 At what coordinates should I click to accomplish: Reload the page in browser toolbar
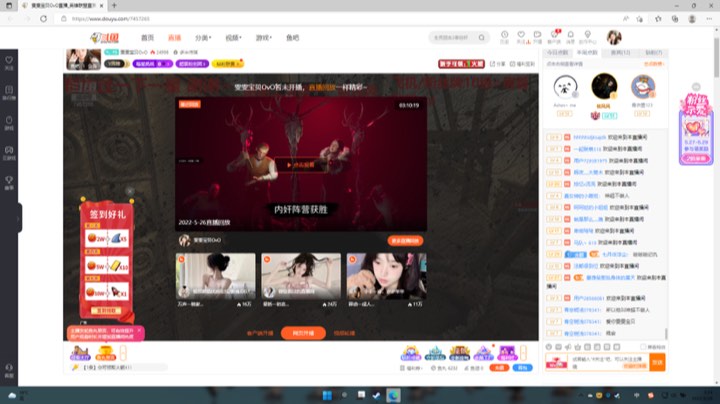click(43, 19)
